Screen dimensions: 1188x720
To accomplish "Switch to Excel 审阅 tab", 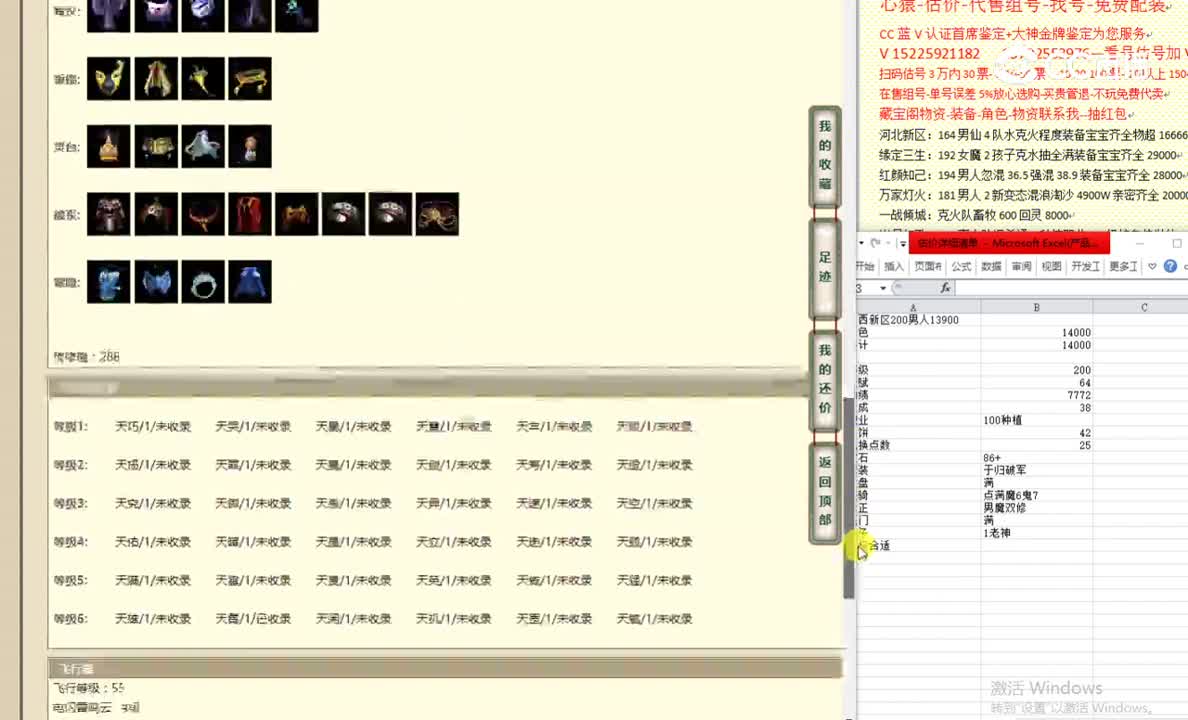I will pos(1021,266).
